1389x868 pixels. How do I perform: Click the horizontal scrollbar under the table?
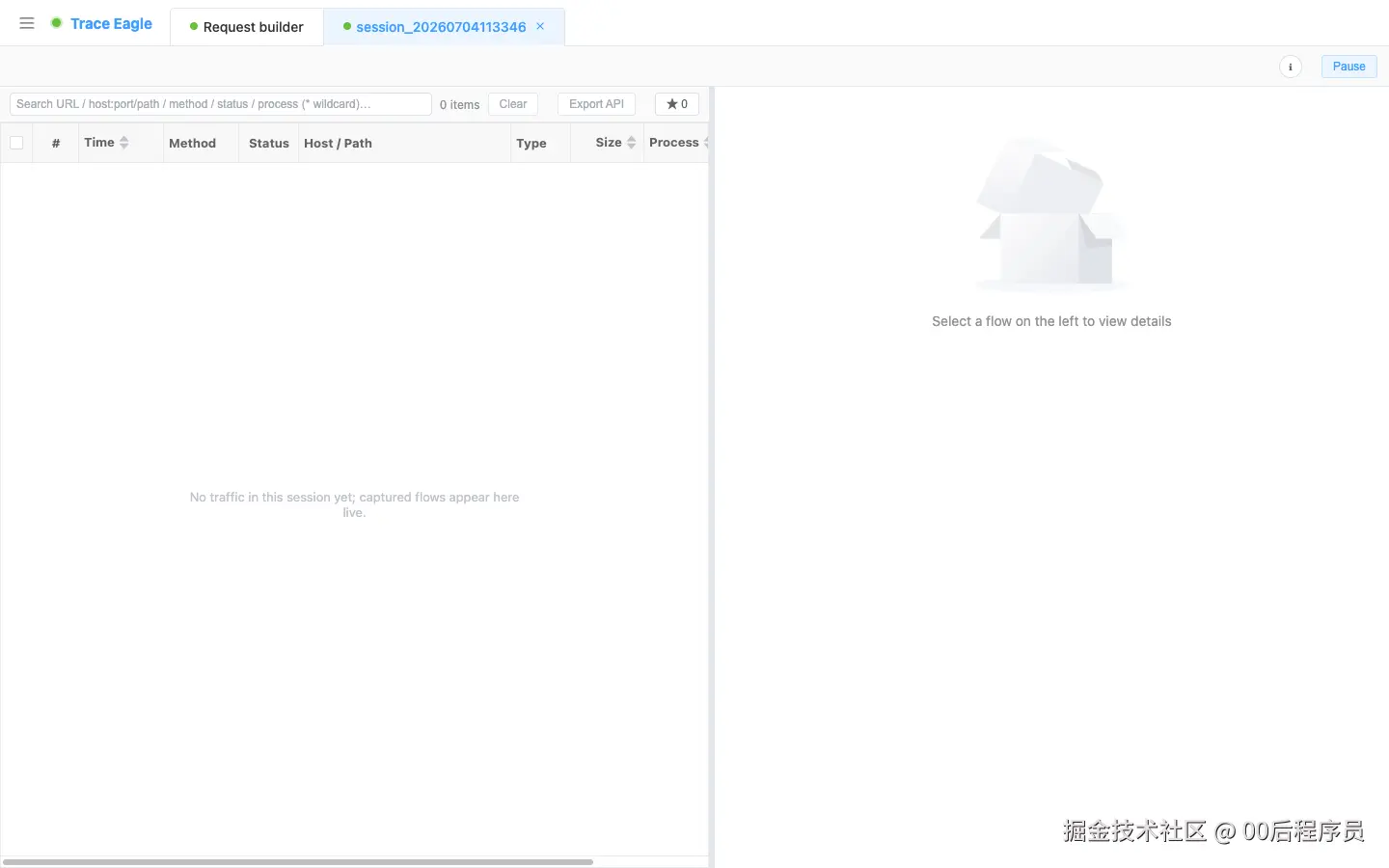tap(298, 862)
